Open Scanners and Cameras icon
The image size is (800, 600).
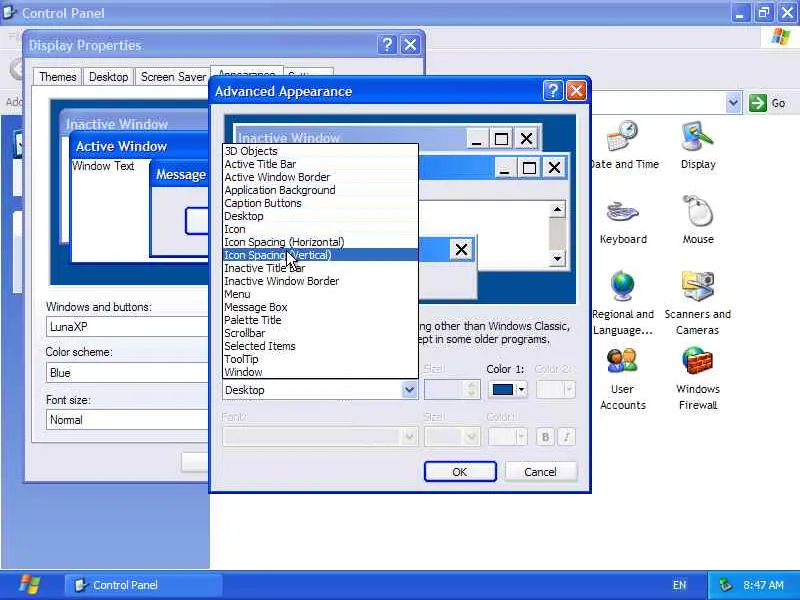pyautogui.click(x=697, y=303)
